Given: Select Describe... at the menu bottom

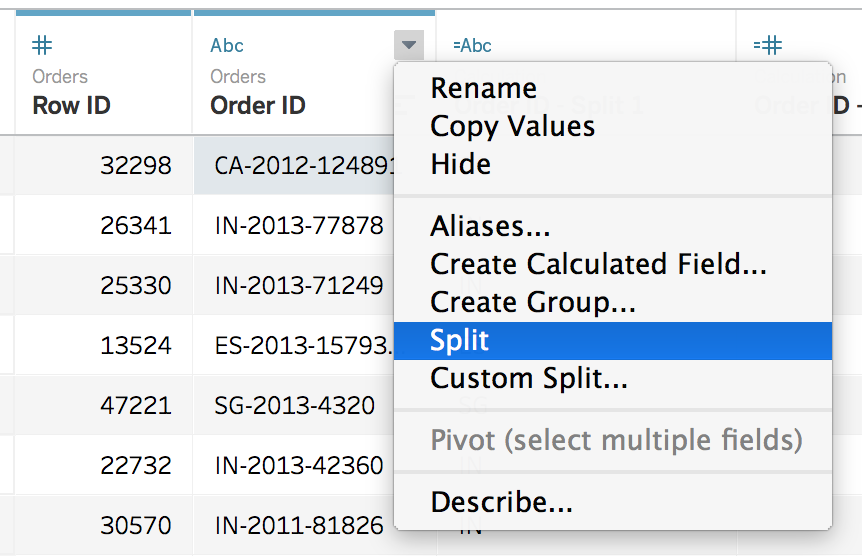Looking at the screenshot, I should click(x=501, y=502).
